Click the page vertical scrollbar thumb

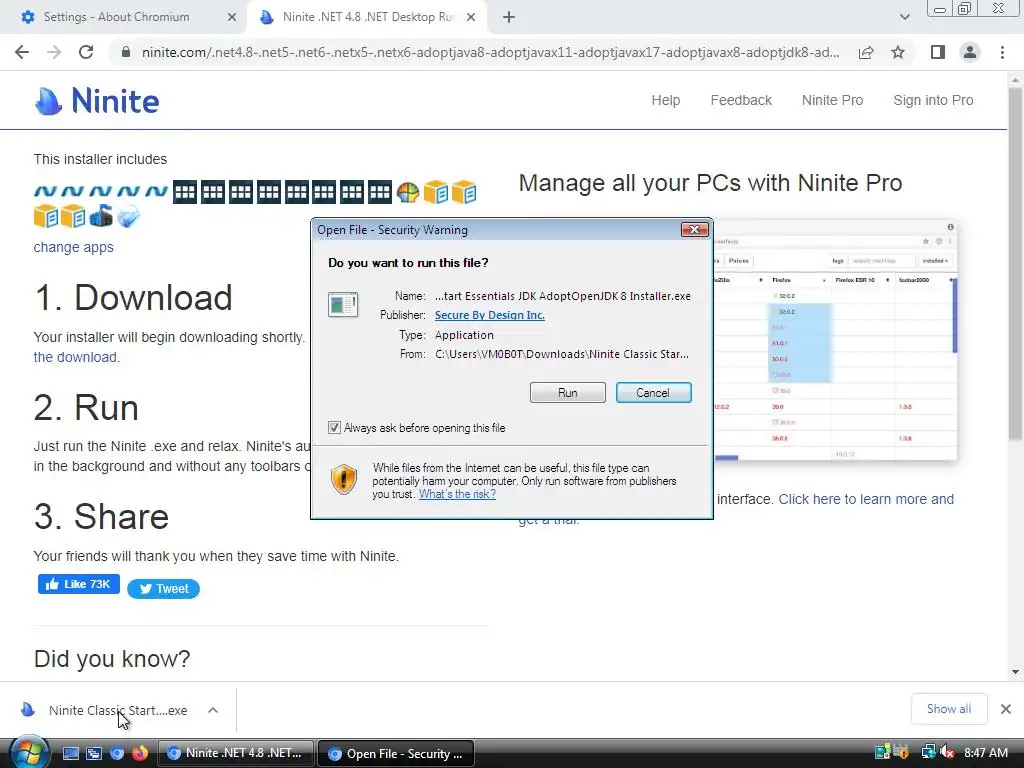click(x=1015, y=264)
